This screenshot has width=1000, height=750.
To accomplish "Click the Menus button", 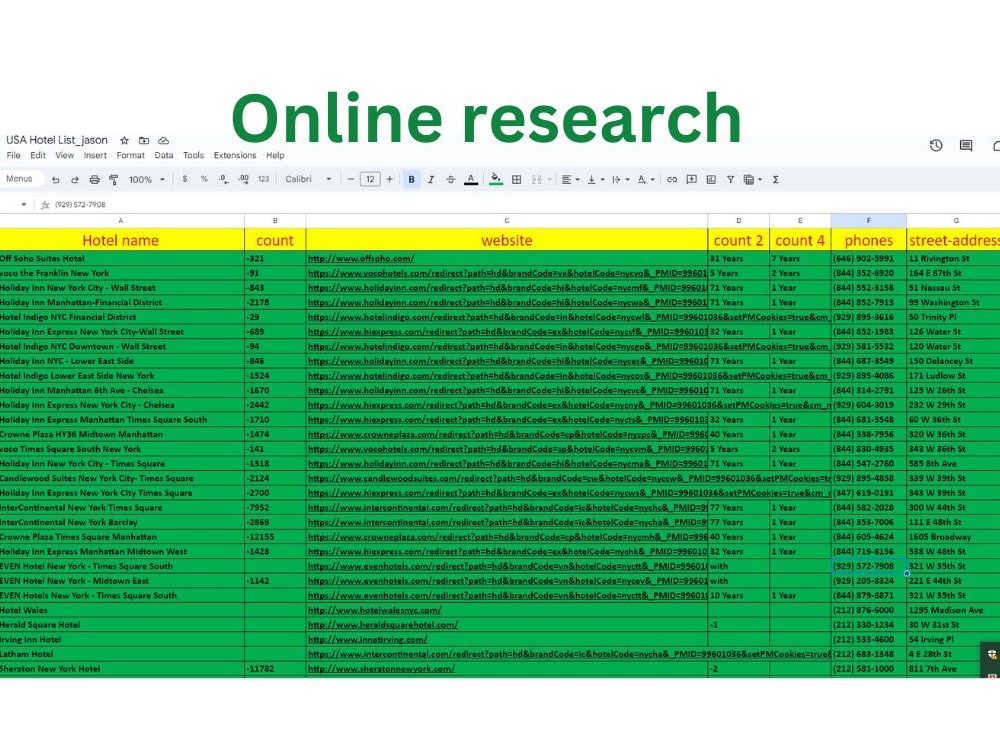I will (x=21, y=179).
